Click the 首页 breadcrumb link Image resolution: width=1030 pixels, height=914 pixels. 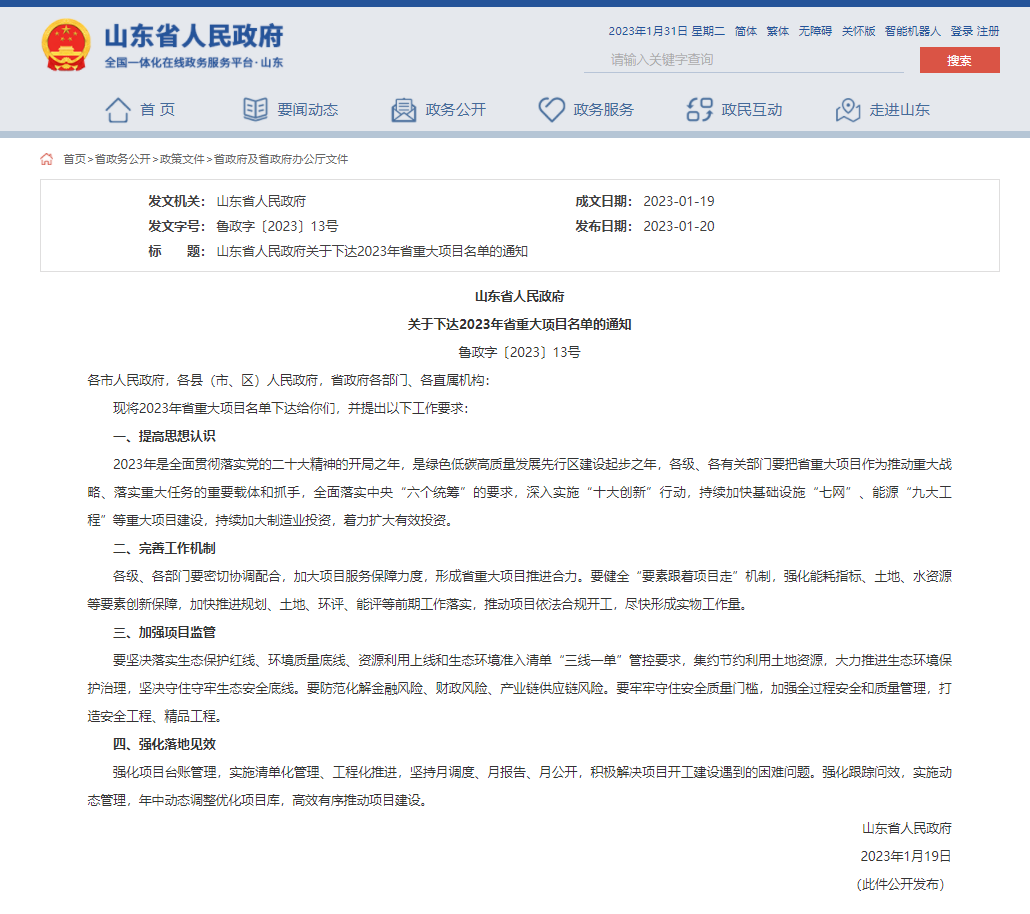74,159
